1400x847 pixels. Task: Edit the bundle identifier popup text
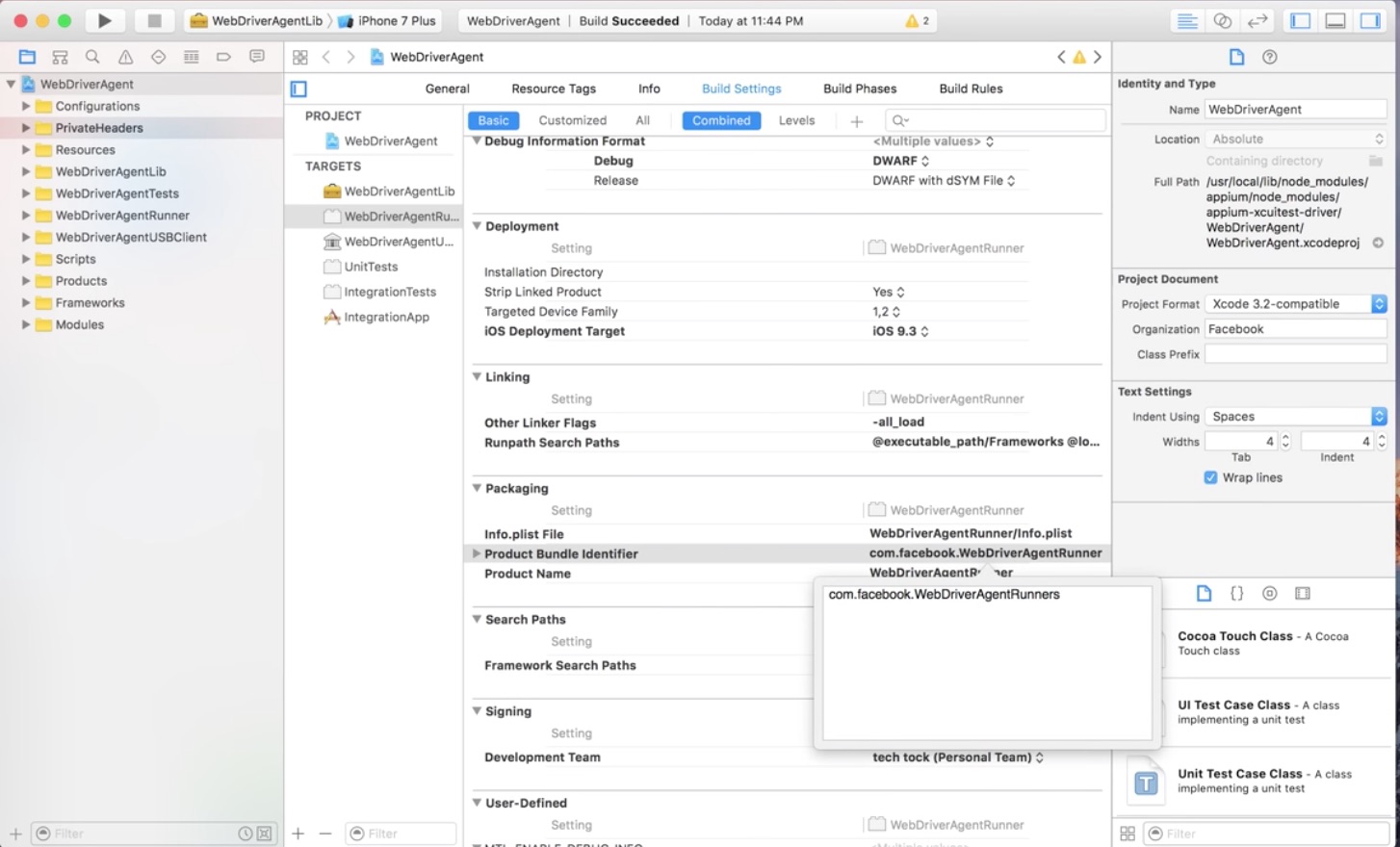[987, 662]
